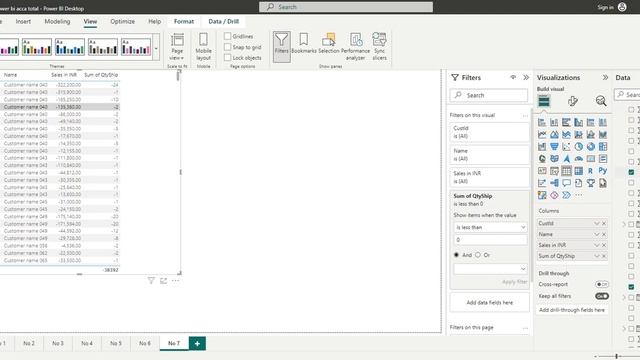Viewport: 640px width, 360px height.
Task: Open the Modeling ribbon tab
Action: pos(58,22)
